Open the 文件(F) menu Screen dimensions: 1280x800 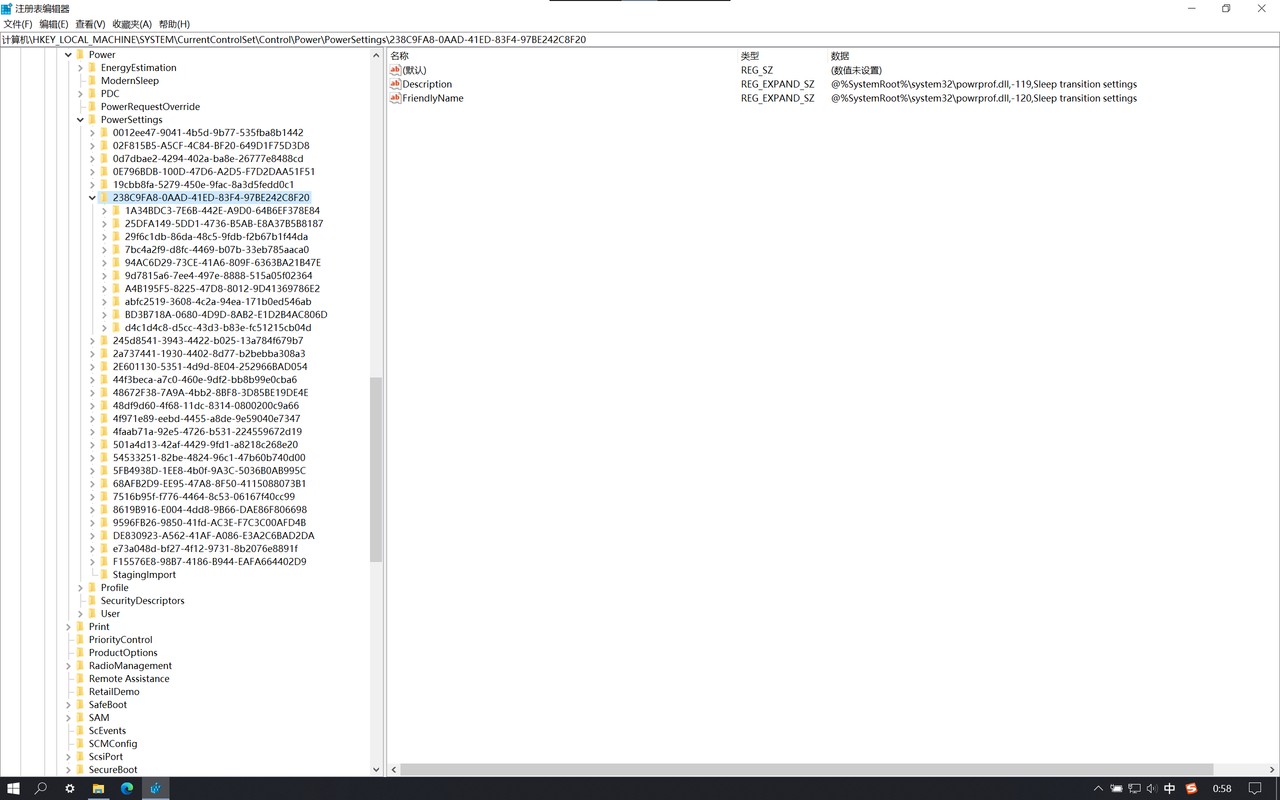tap(18, 24)
